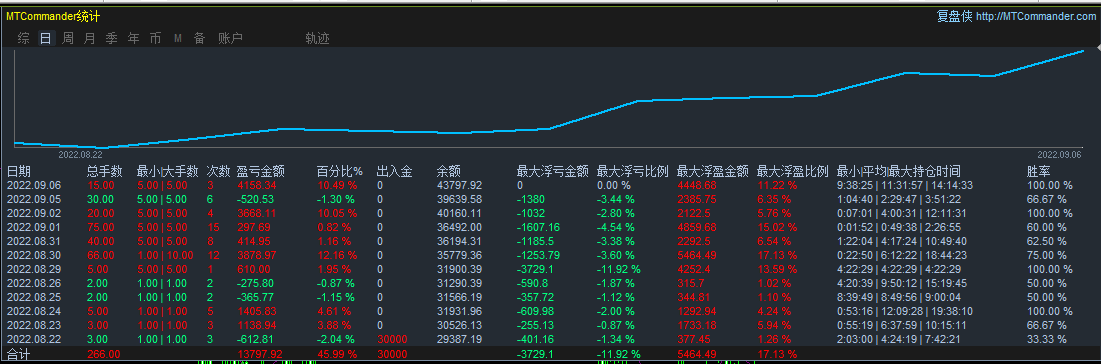1101x364 pixels.
Task: Click the holding time 9:38:25 | 11:31:57 | 14:14:33
Action: coord(905,186)
